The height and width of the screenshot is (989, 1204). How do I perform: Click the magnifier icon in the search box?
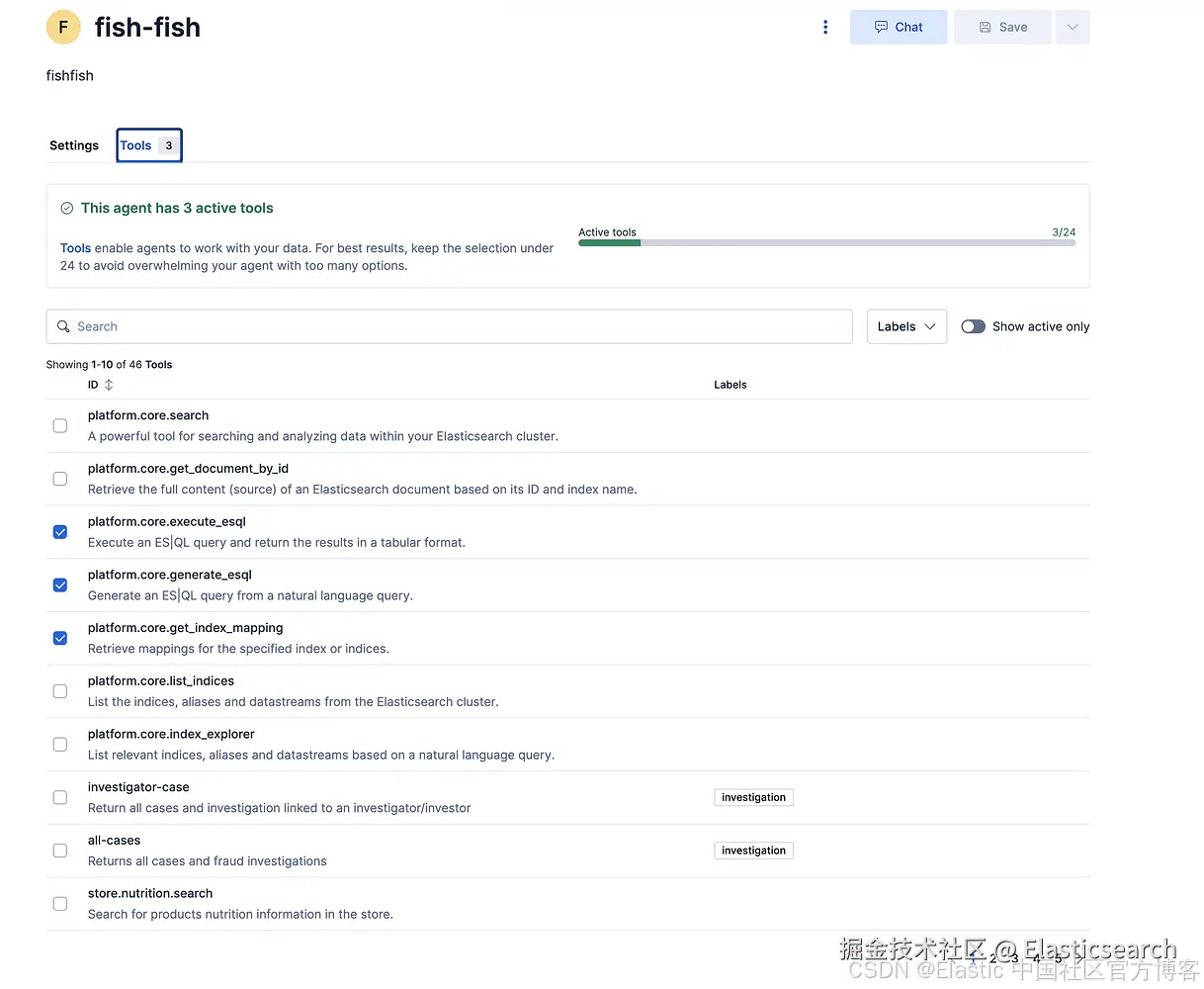point(63,326)
